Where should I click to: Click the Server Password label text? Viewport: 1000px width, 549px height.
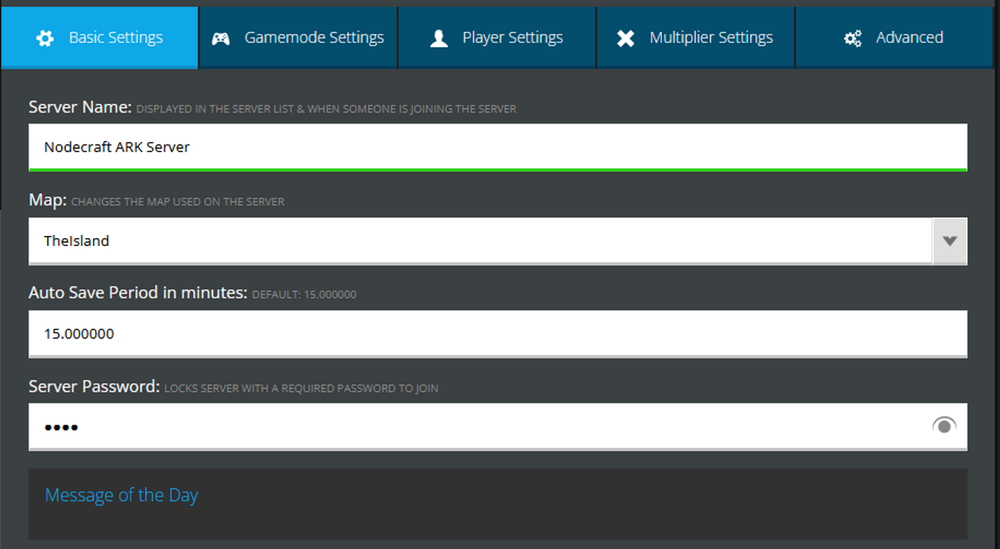point(94,386)
